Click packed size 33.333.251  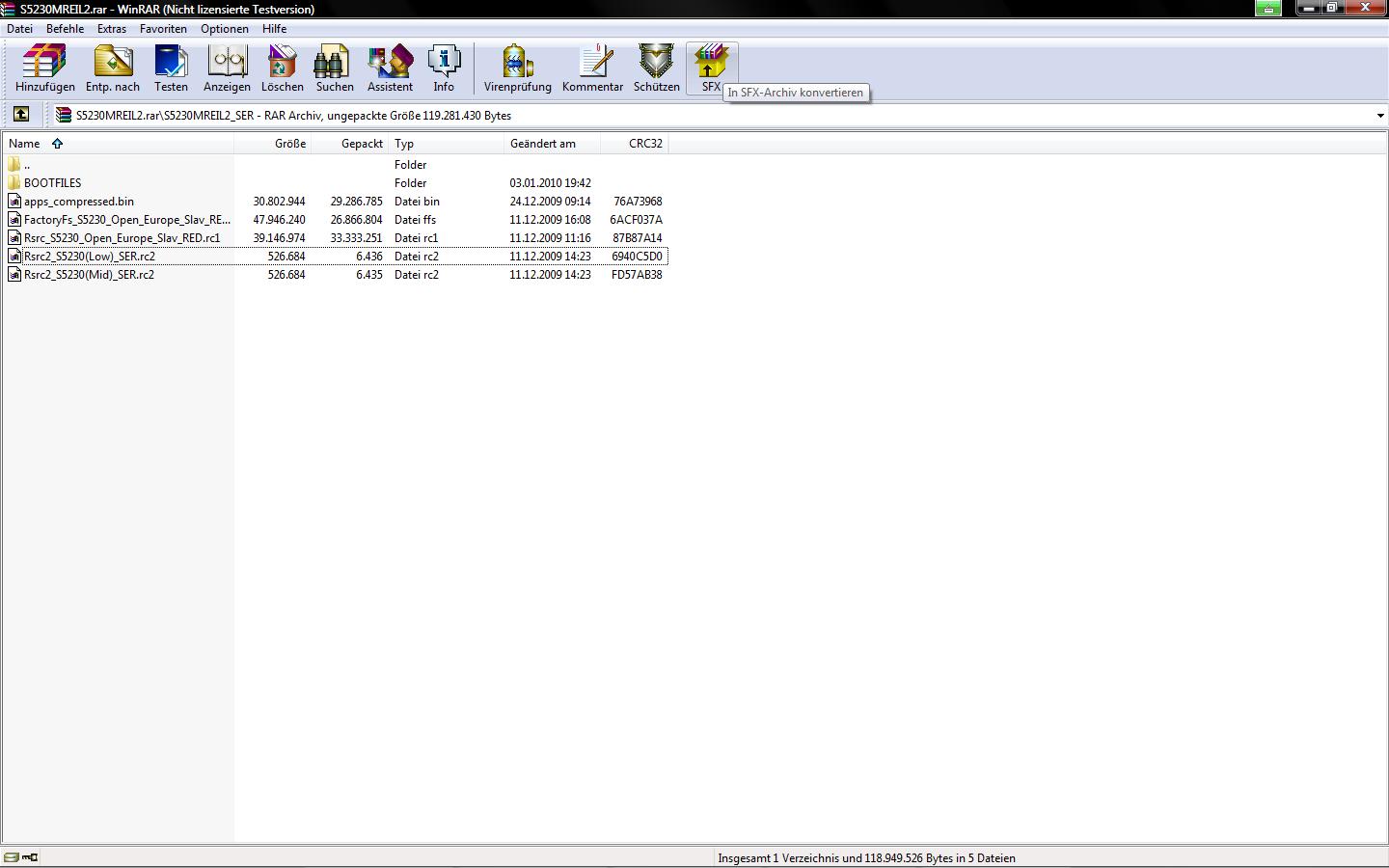[x=356, y=238]
